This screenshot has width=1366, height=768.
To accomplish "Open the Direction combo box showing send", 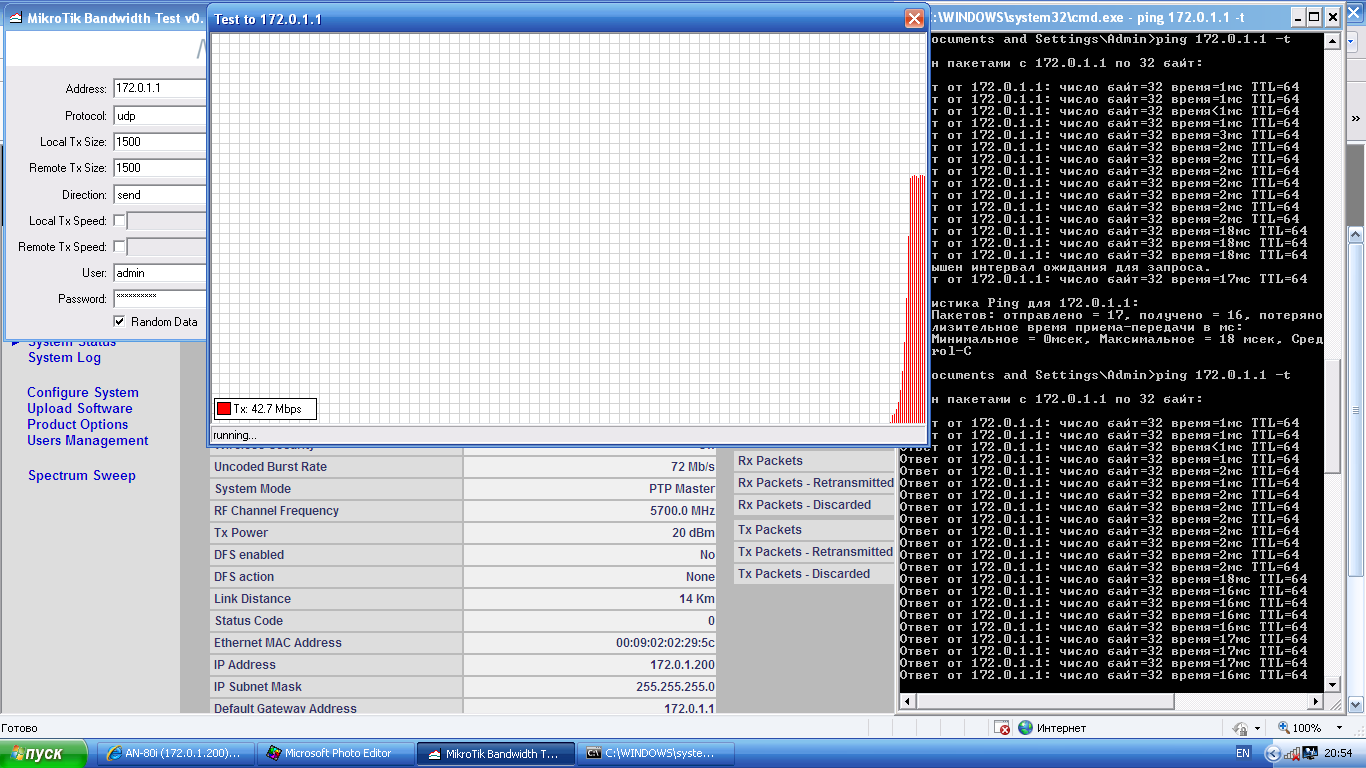I will click(159, 194).
